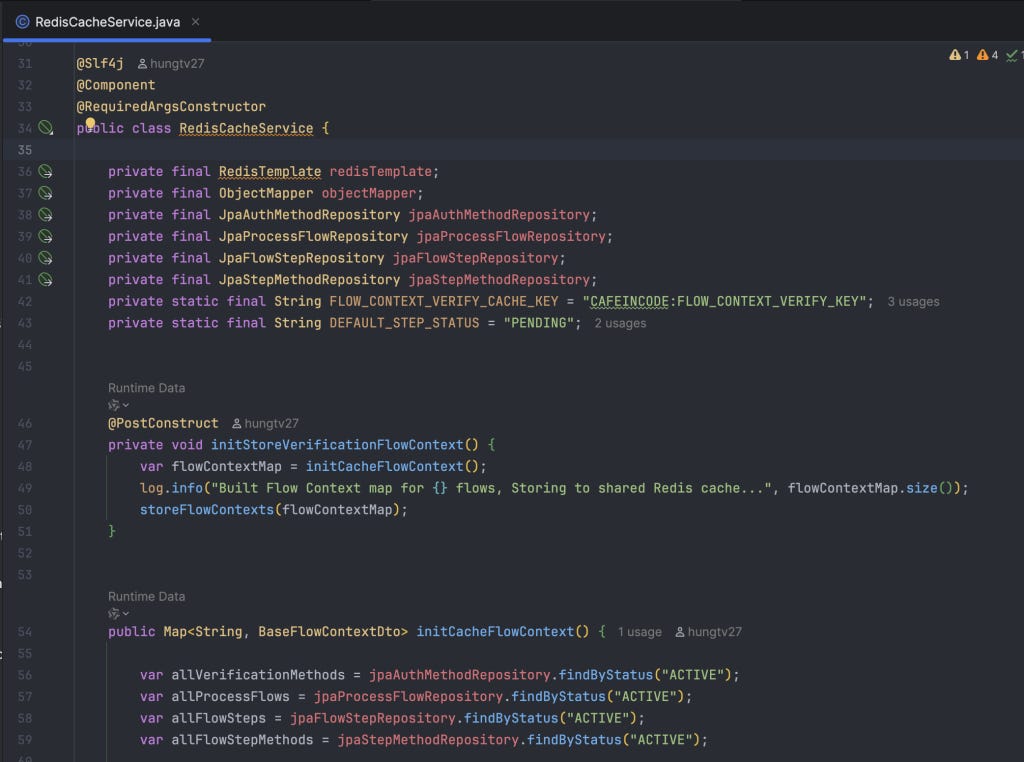Open the 3 usages hint link
Viewport: 1024px width, 762px height.
(x=913, y=302)
